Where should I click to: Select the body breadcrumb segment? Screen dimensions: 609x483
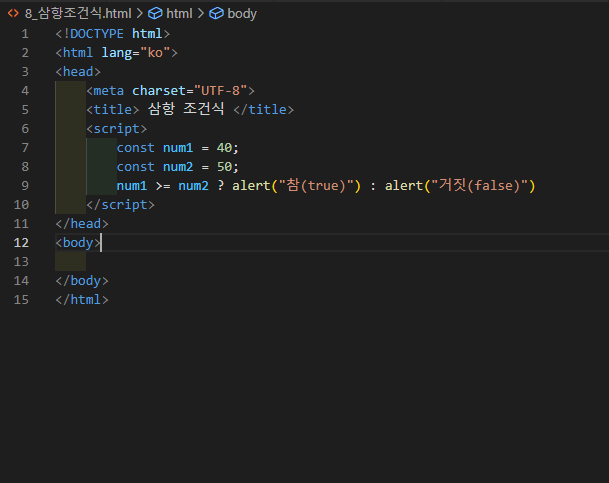click(242, 14)
